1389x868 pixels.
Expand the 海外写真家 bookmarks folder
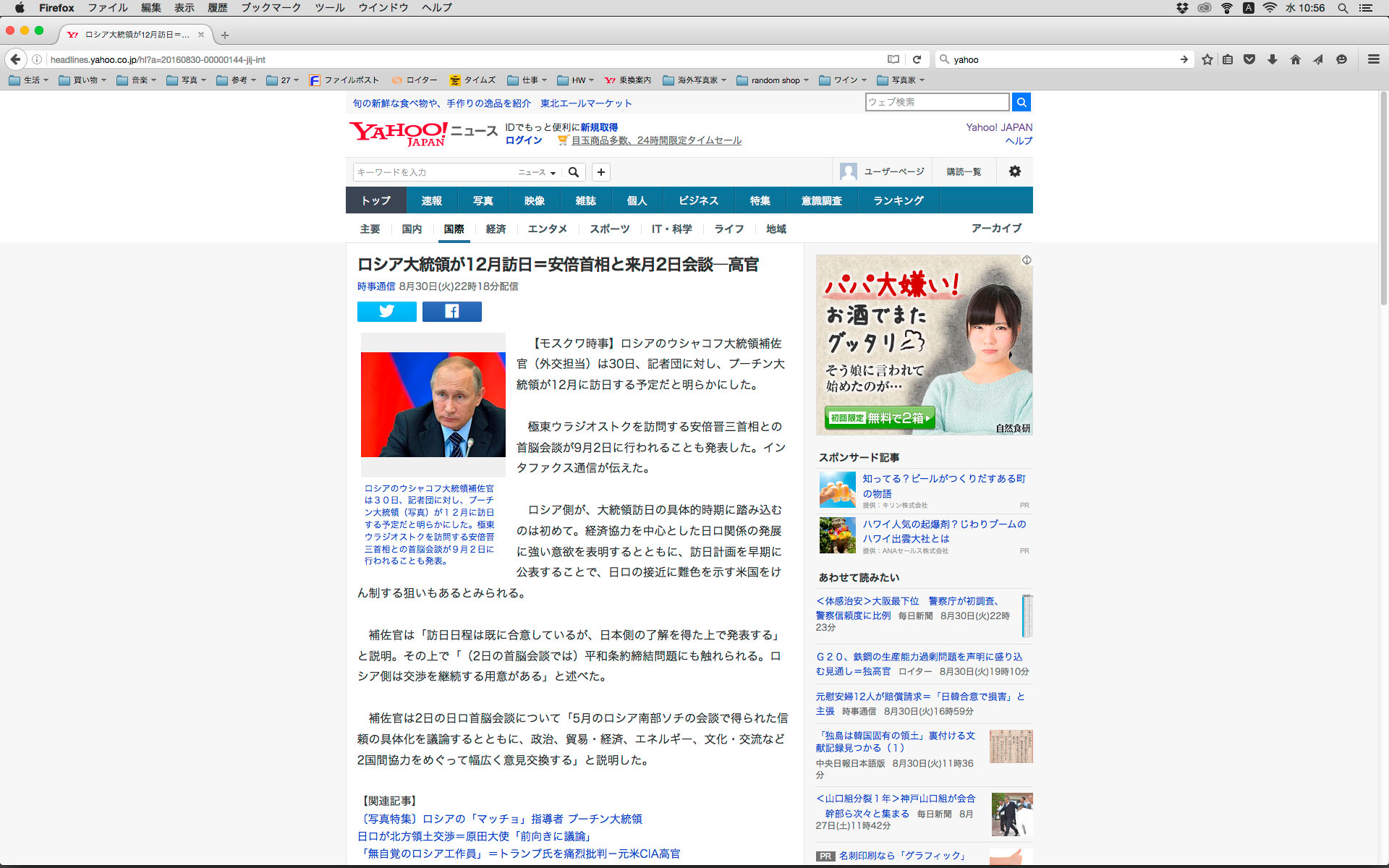694,80
